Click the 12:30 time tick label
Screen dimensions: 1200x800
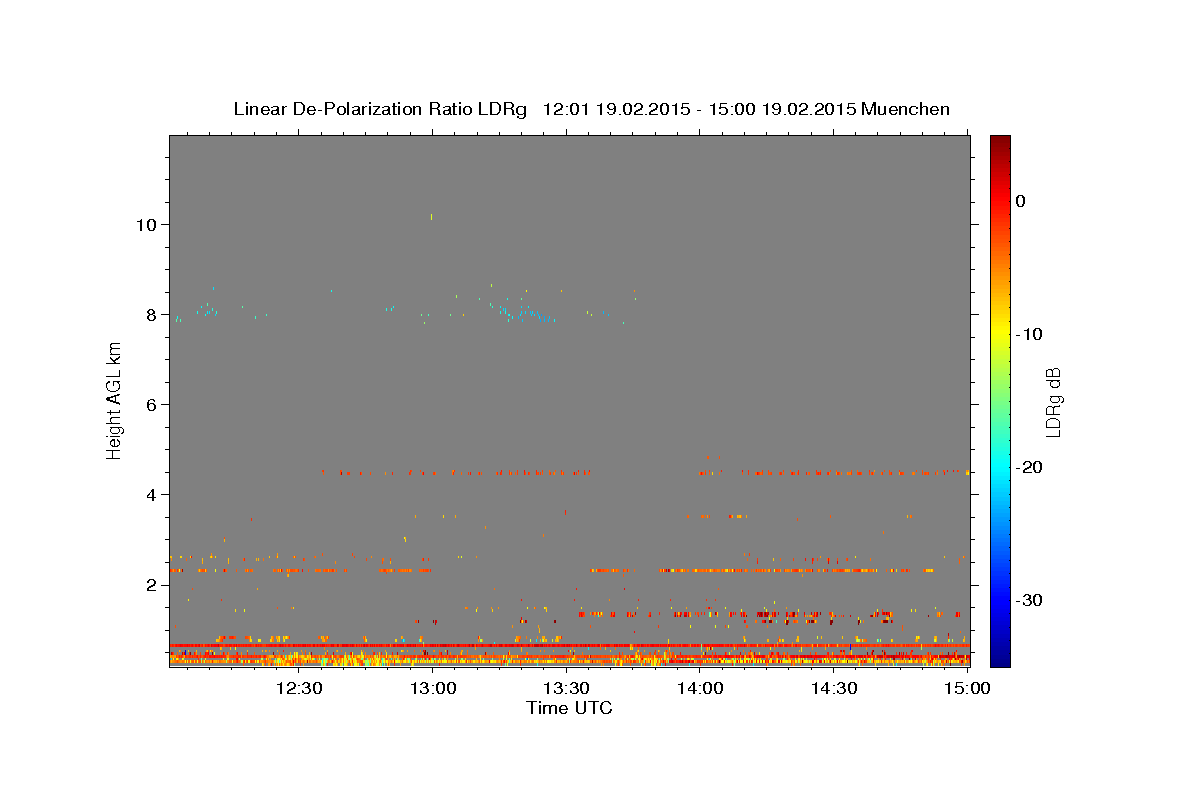pos(298,688)
